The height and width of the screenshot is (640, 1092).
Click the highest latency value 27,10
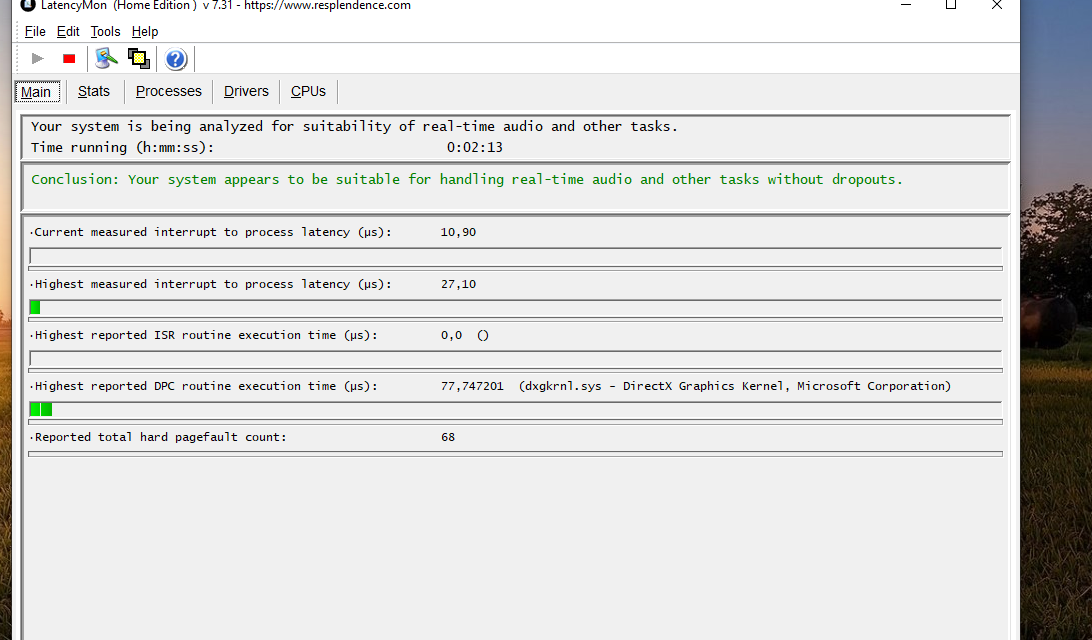tap(458, 284)
